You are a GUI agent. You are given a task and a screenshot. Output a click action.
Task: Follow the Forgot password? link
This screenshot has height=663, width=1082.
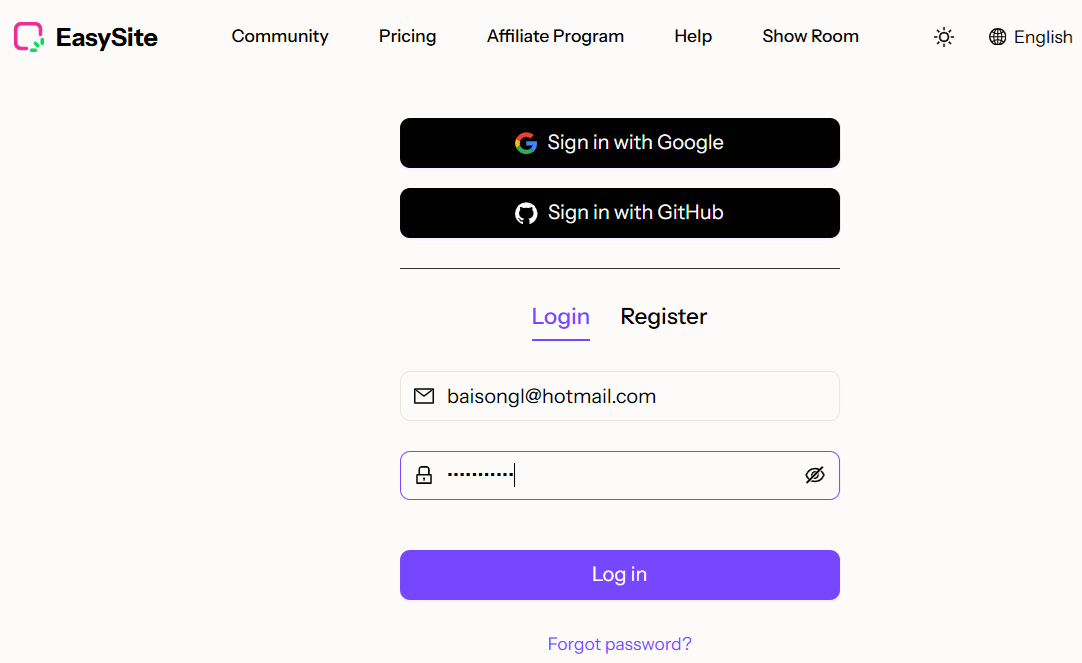[x=620, y=644]
